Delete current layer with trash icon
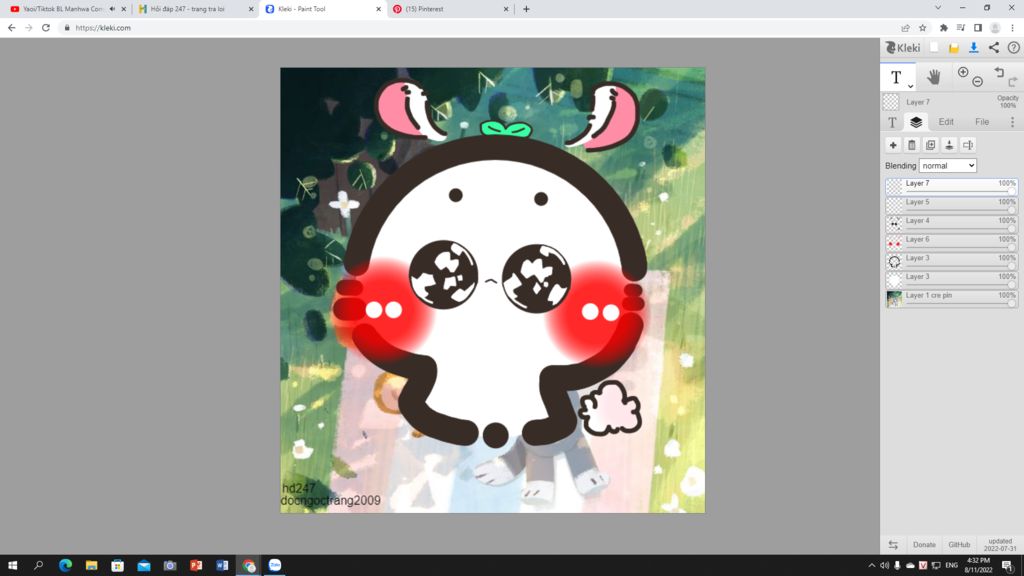Screen dimensions: 1024x576 click(912, 145)
